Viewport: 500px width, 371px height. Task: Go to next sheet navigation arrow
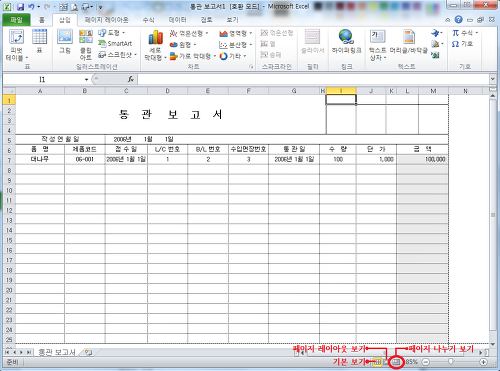click(21, 352)
